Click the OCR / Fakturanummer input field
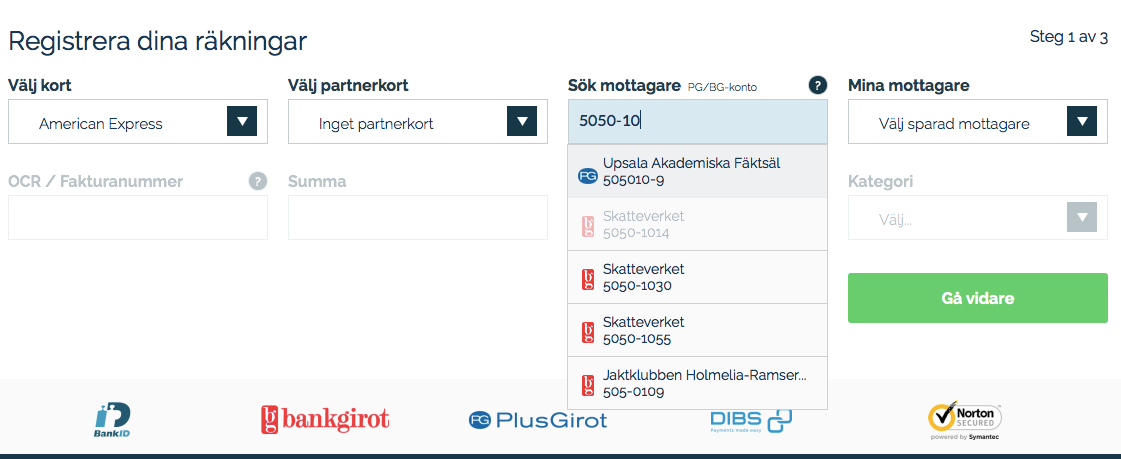1121x459 pixels. (x=138, y=217)
